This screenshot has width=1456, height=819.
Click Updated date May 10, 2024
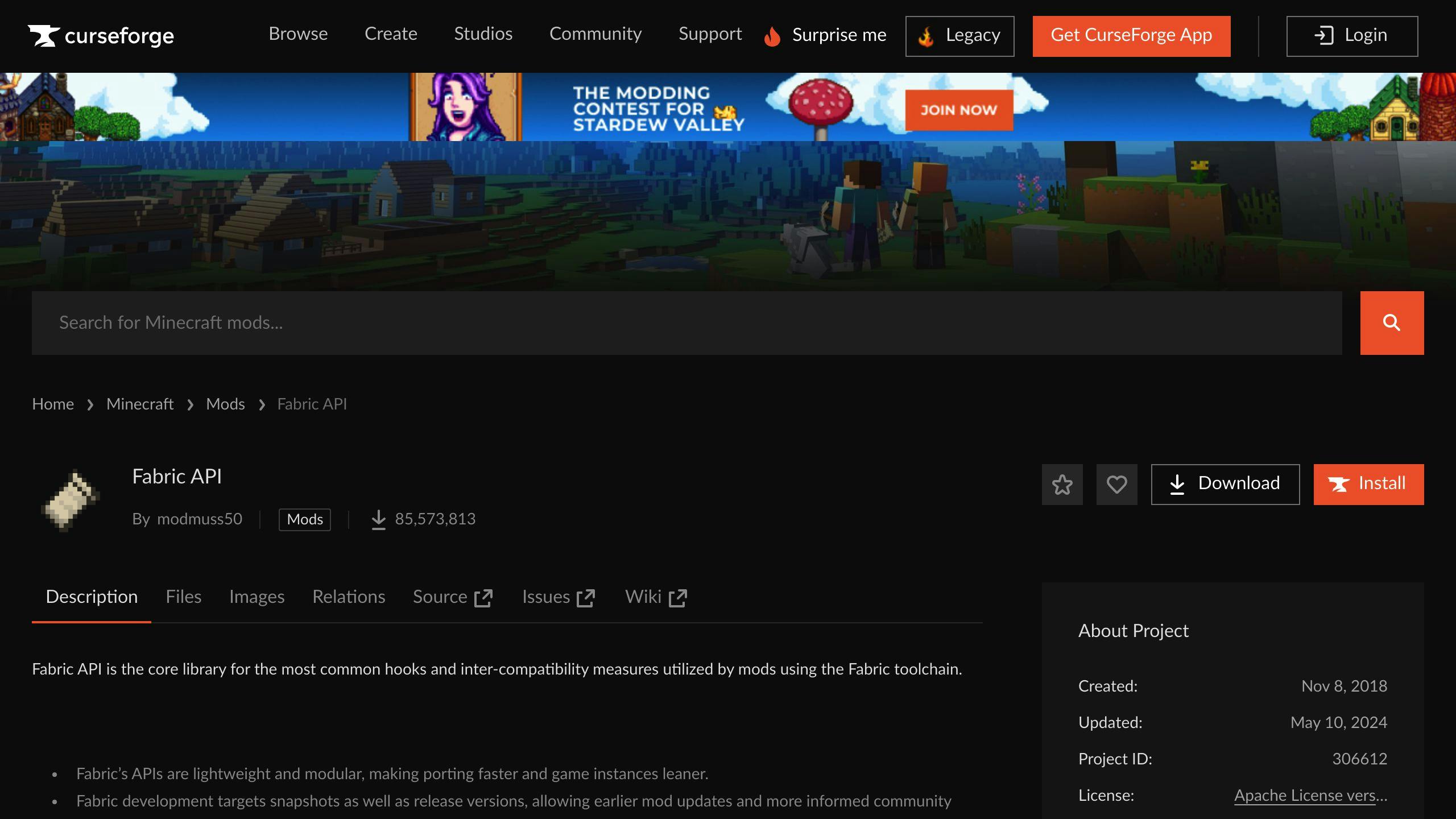click(x=1339, y=723)
